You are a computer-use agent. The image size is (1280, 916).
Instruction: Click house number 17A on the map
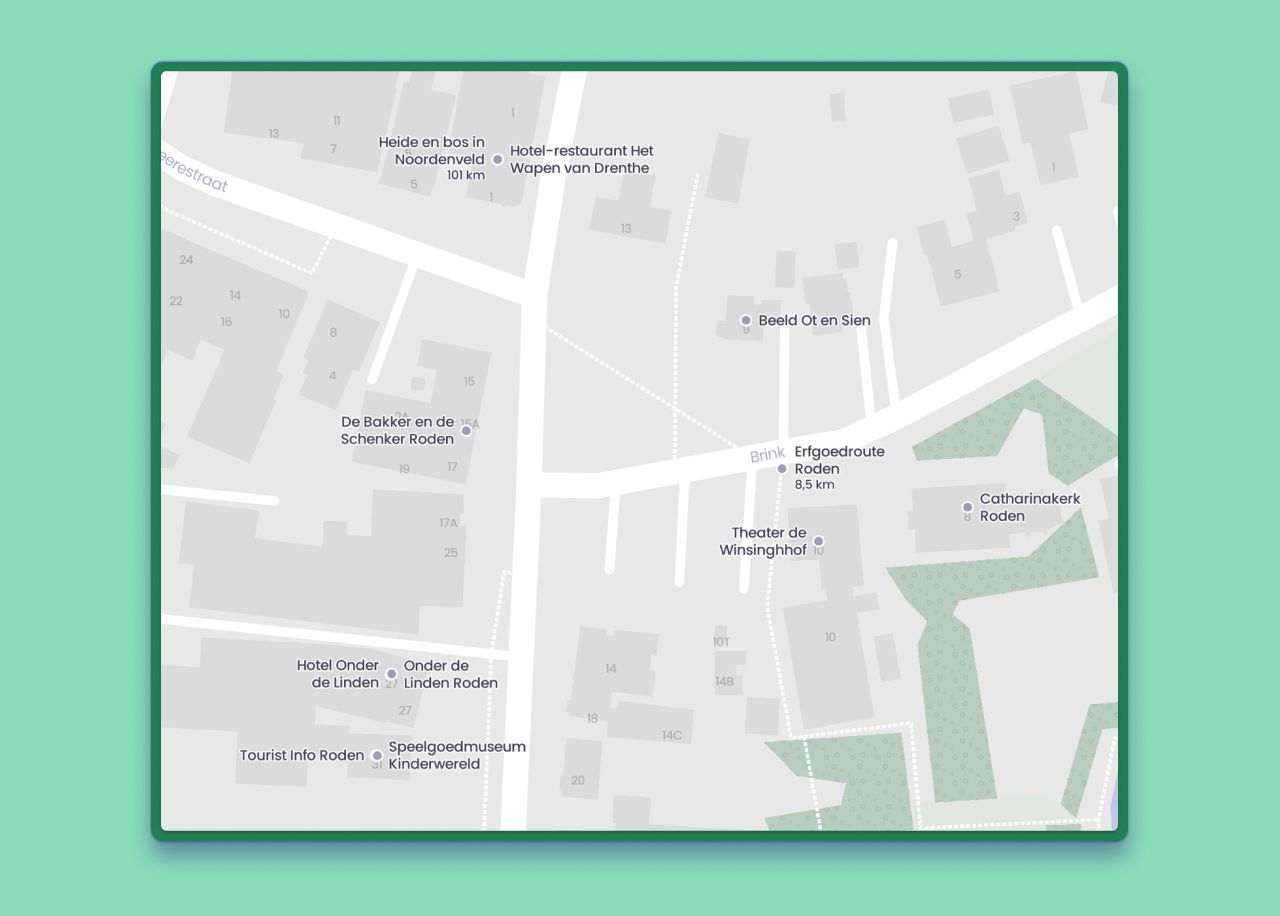[x=448, y=523]
